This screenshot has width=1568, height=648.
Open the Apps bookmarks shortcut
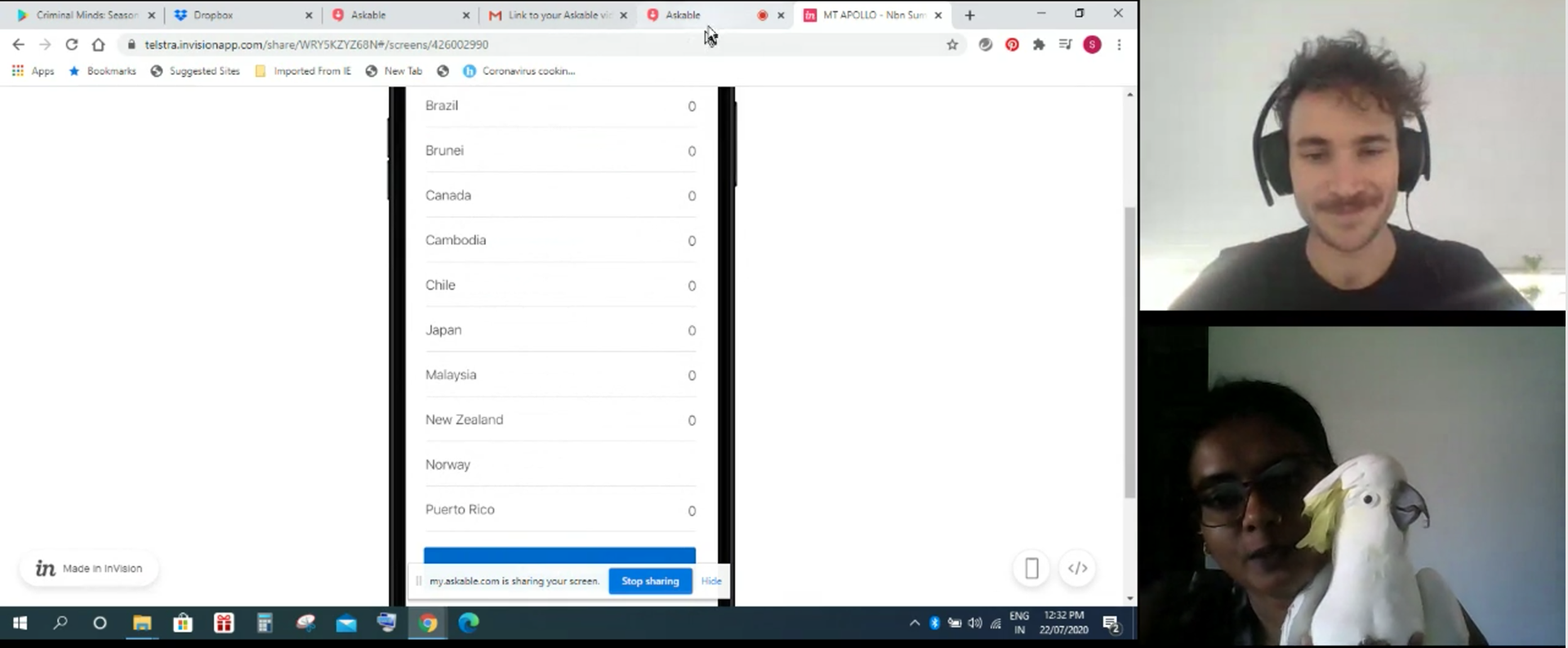[33, 71]
